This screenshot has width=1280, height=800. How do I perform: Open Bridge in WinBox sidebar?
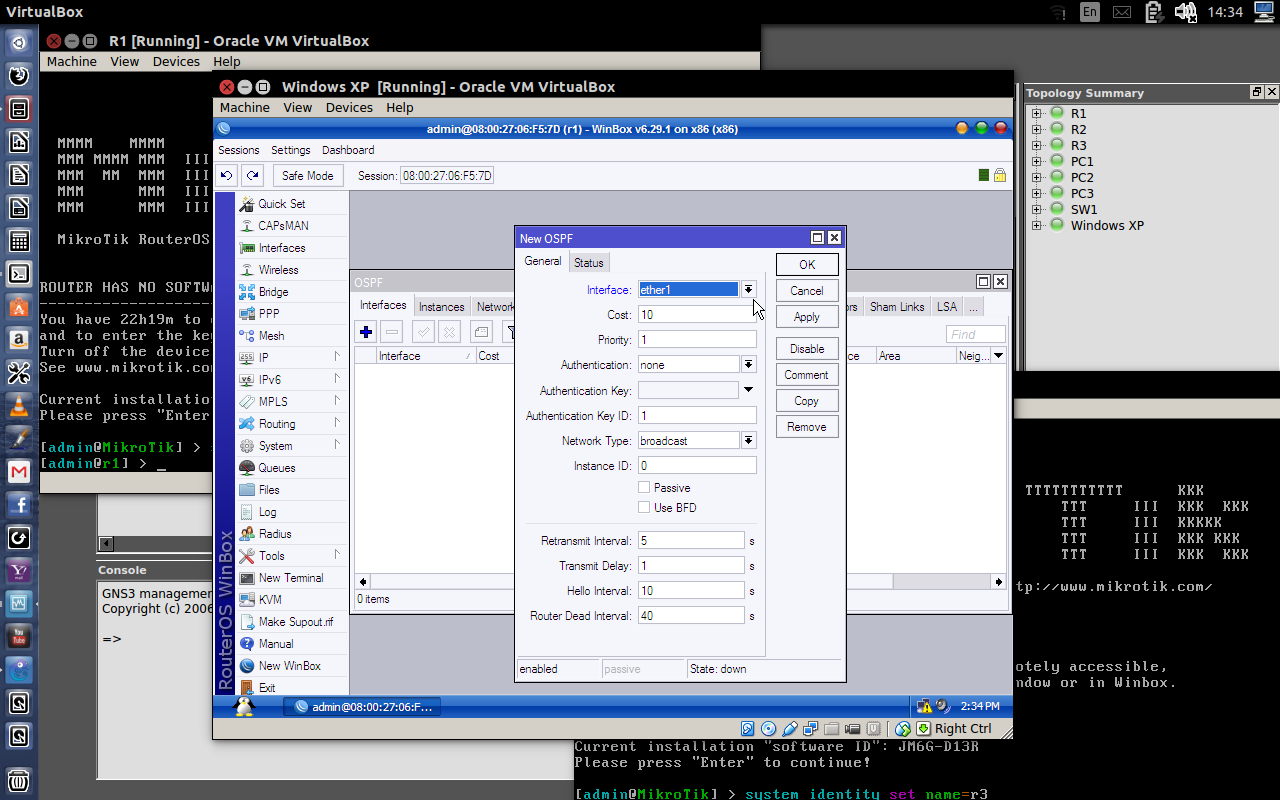click(273, 292)
